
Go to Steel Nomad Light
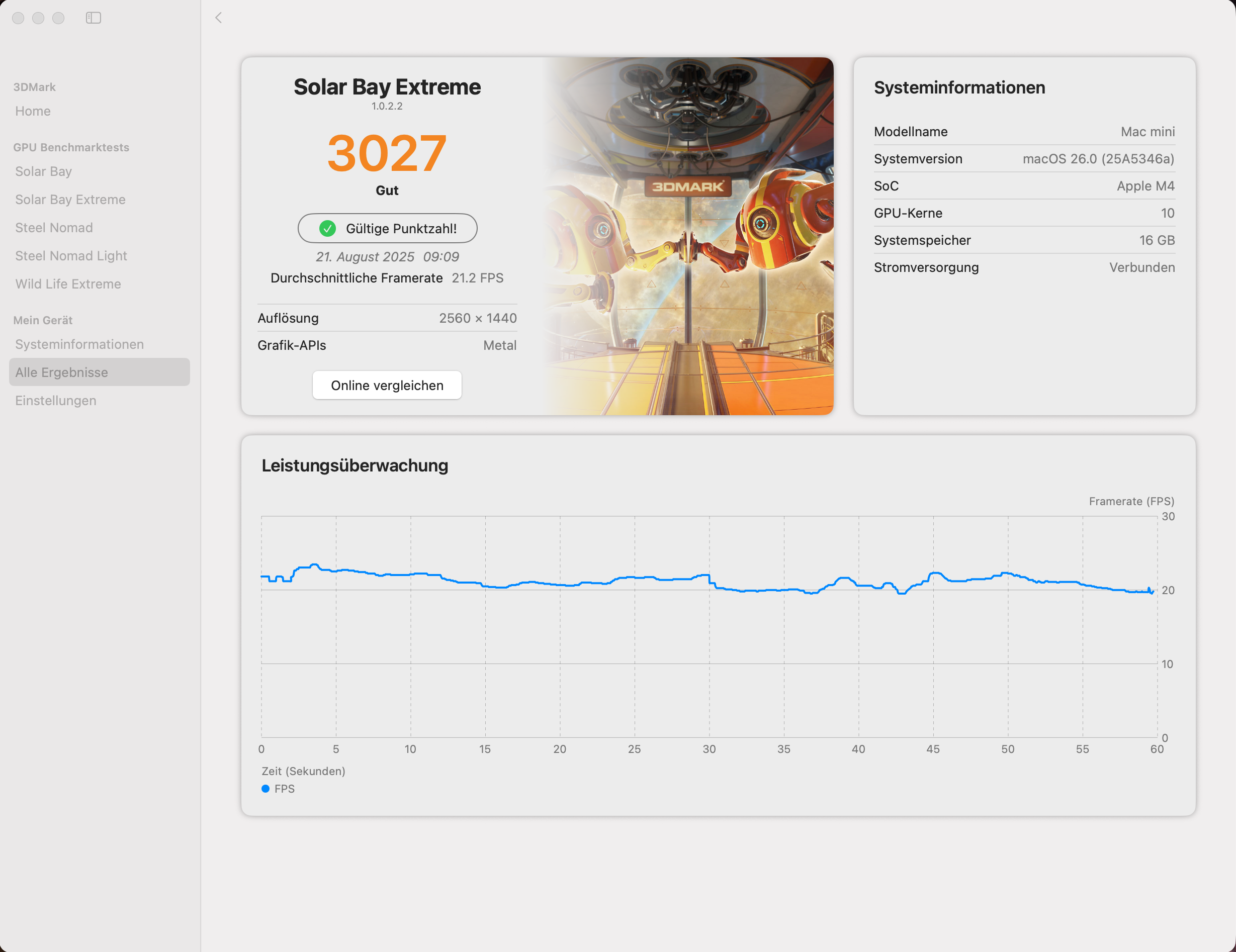(x=71, y=256)
